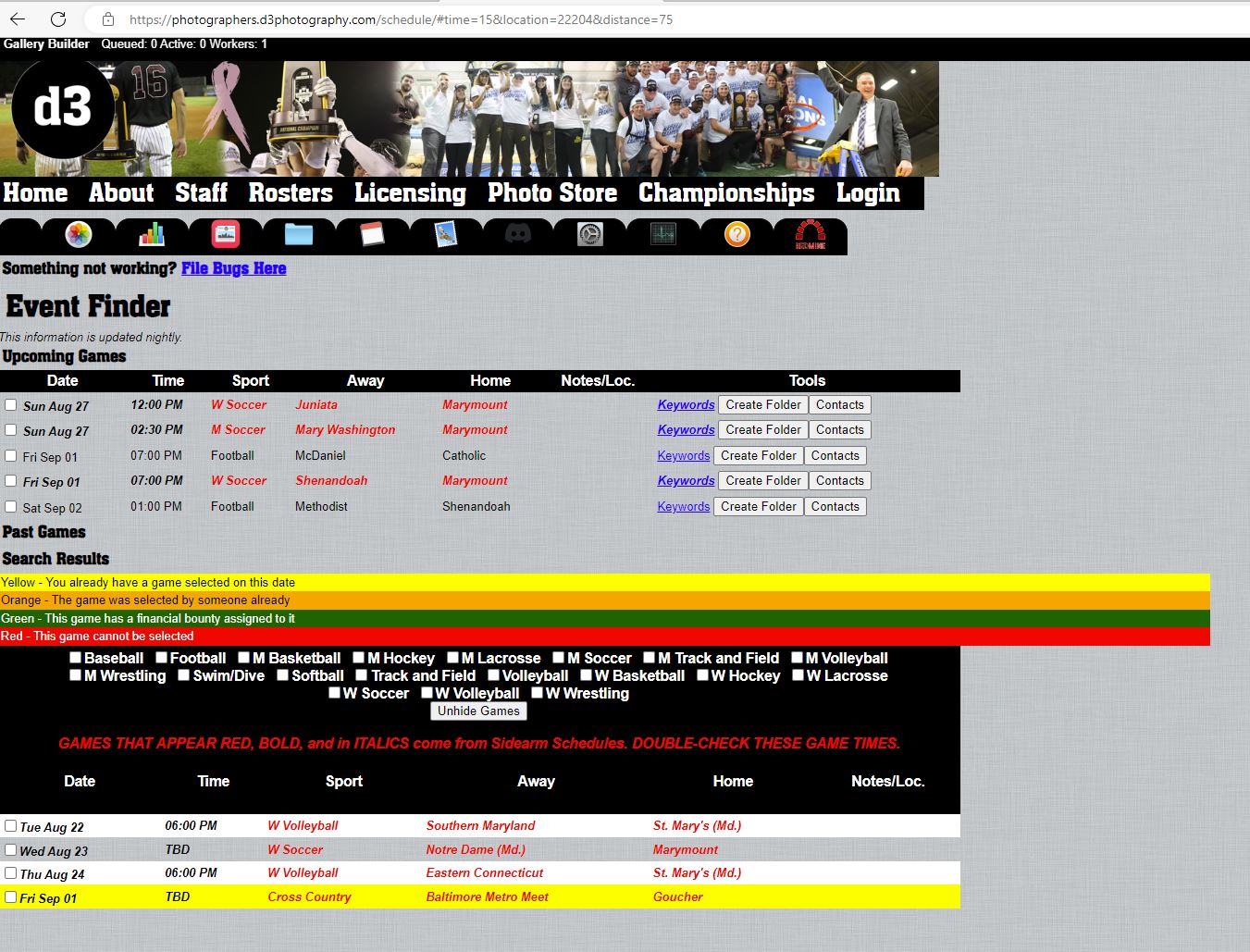Screen dimensions: 1250x952
Task: Check the W Soccer filter checkbox
Action: tap(335, 693)
